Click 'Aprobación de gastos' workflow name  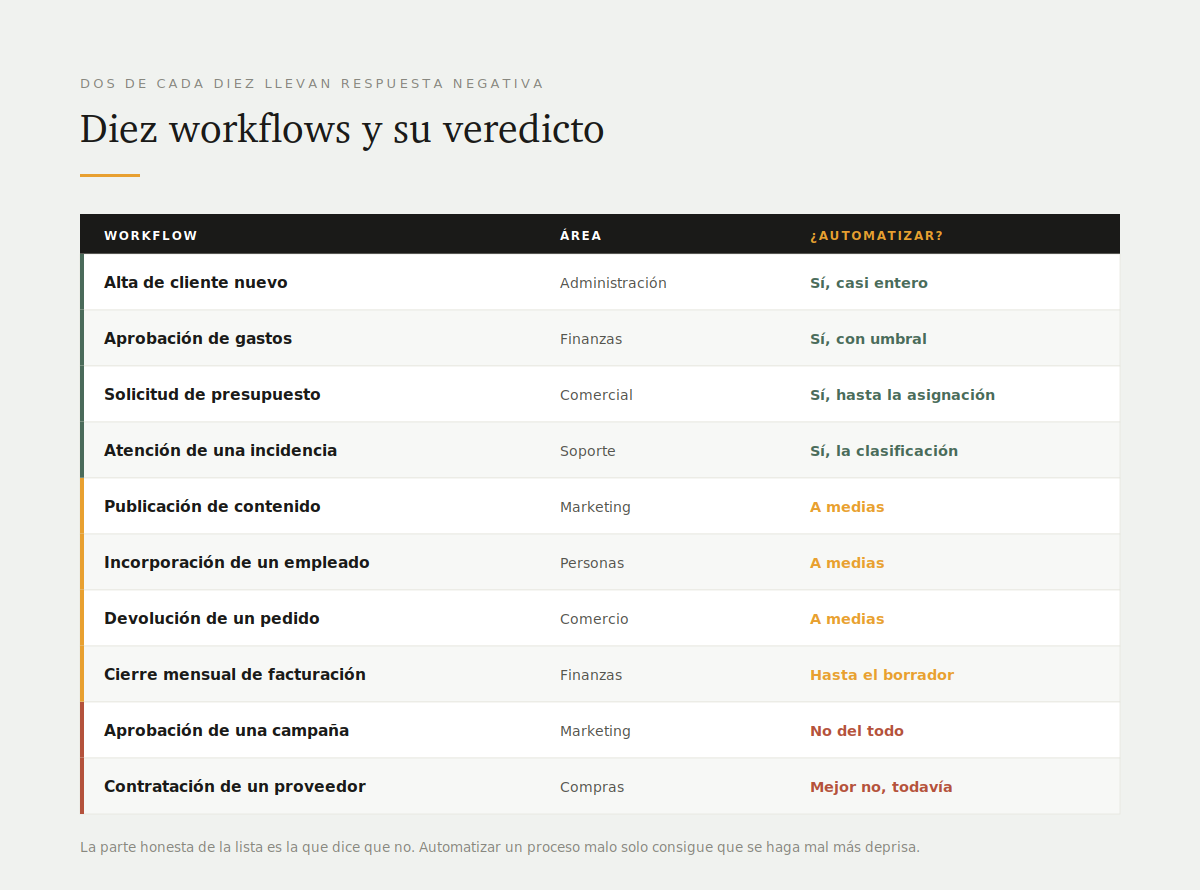click(x=198, y=339)
